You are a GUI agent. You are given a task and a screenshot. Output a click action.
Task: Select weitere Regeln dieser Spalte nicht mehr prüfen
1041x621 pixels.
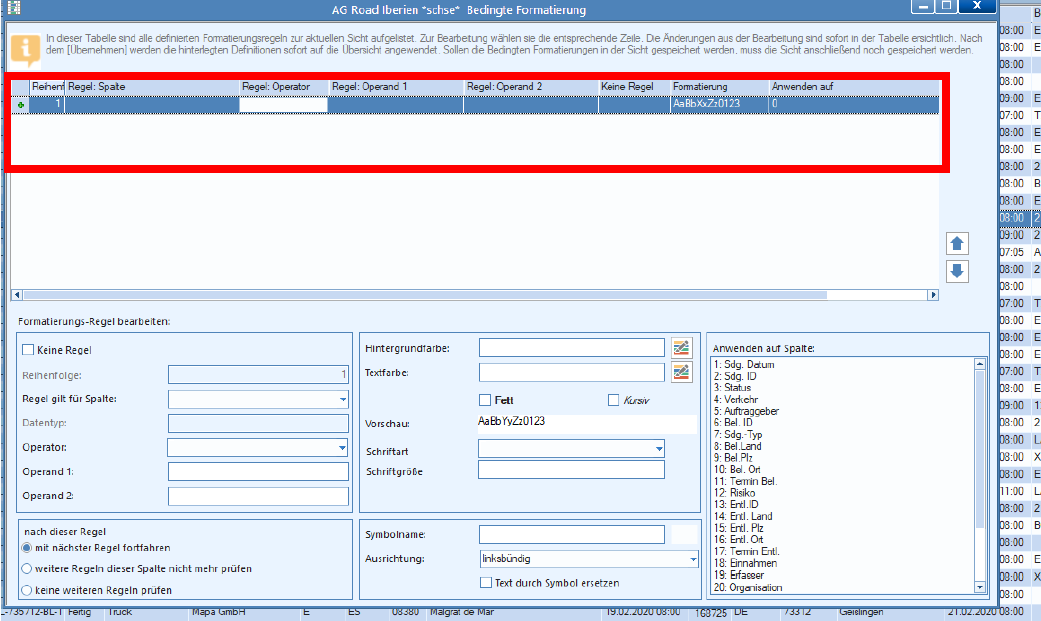27,569
